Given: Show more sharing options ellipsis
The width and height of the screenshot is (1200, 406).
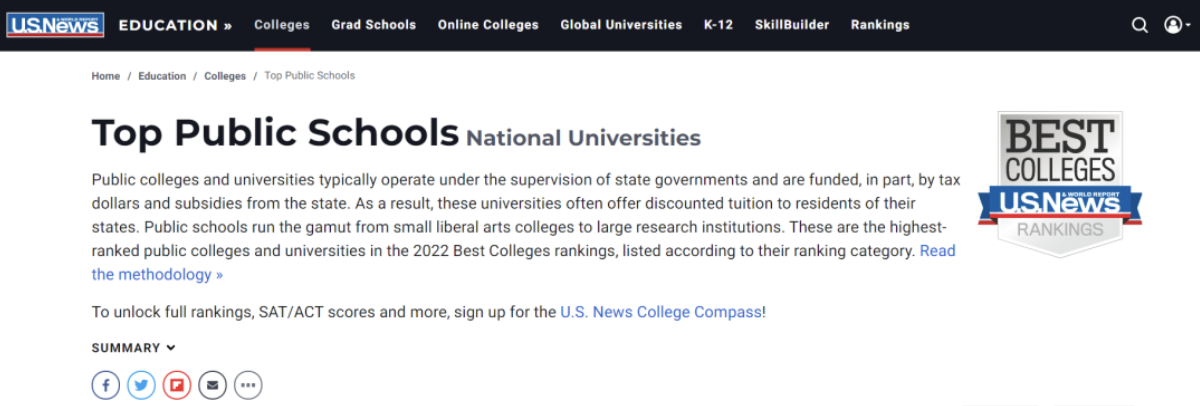Looking at the screenshot, I should pyautogui.click(x=248, y=384).
